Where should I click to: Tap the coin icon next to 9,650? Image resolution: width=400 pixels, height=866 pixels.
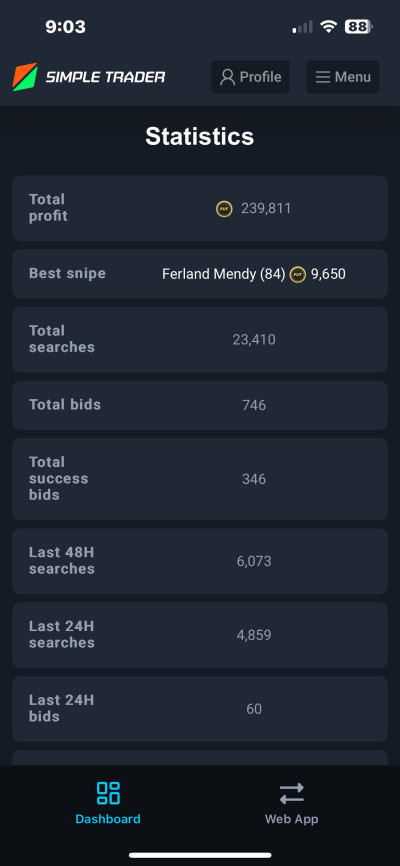pos(297,274)
